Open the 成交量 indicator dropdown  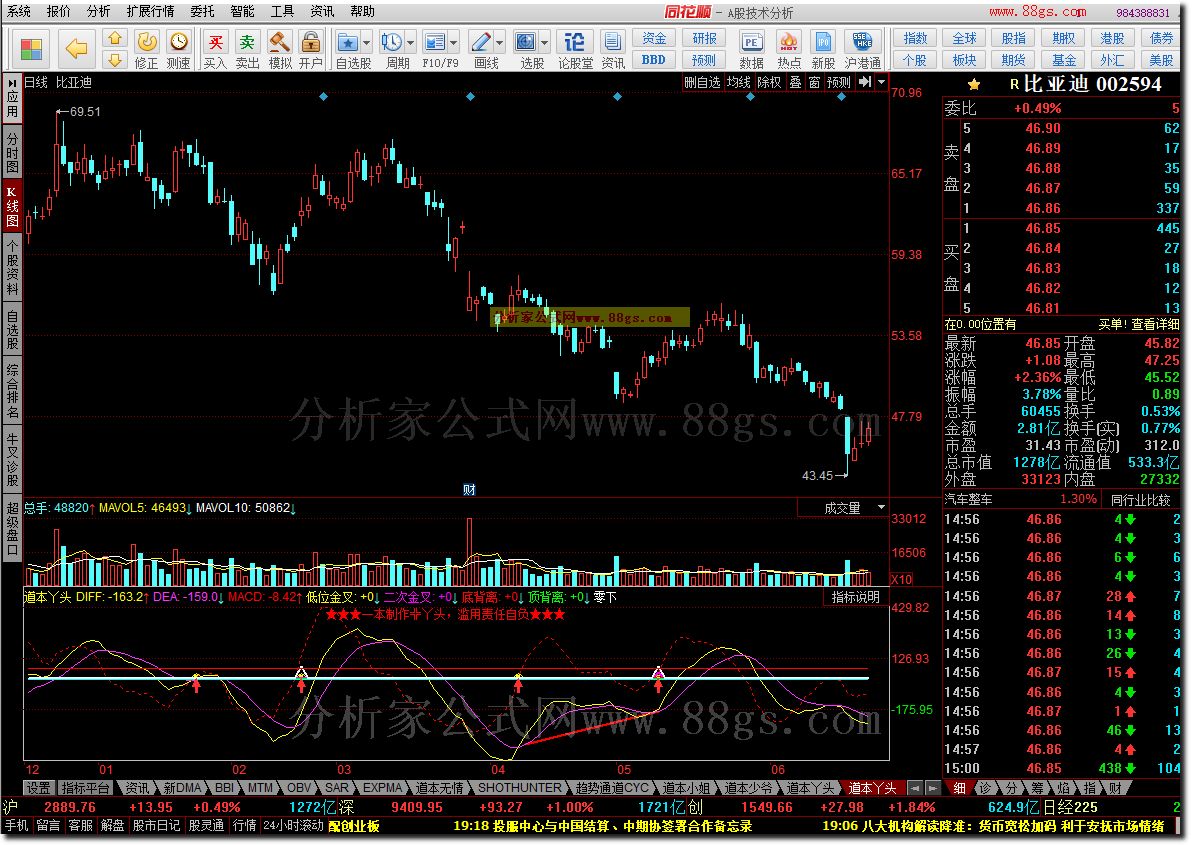tap(881, 508)
